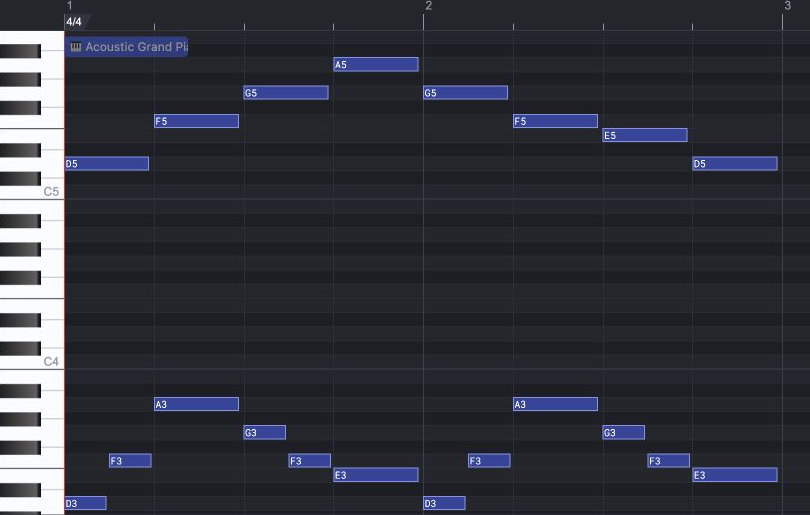Select the A3 note in bar 1
Screen dimensions: 810x515
click(x=196, y=404)
